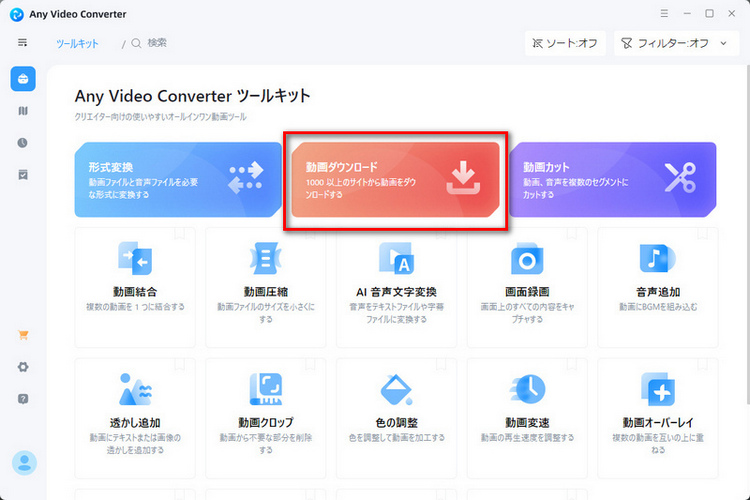
Task: Click the 動画クロップ crop icon
Action: click(x=265, y=389)
